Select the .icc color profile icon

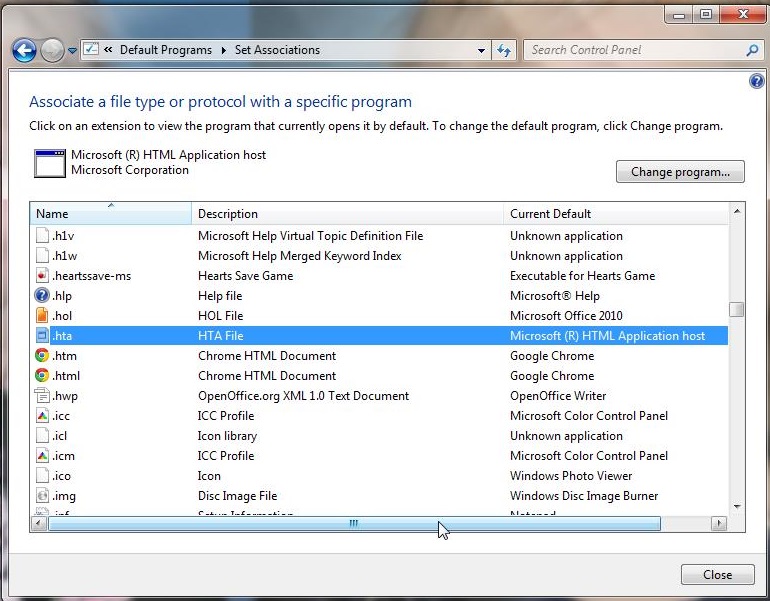[x=42, y=415]
